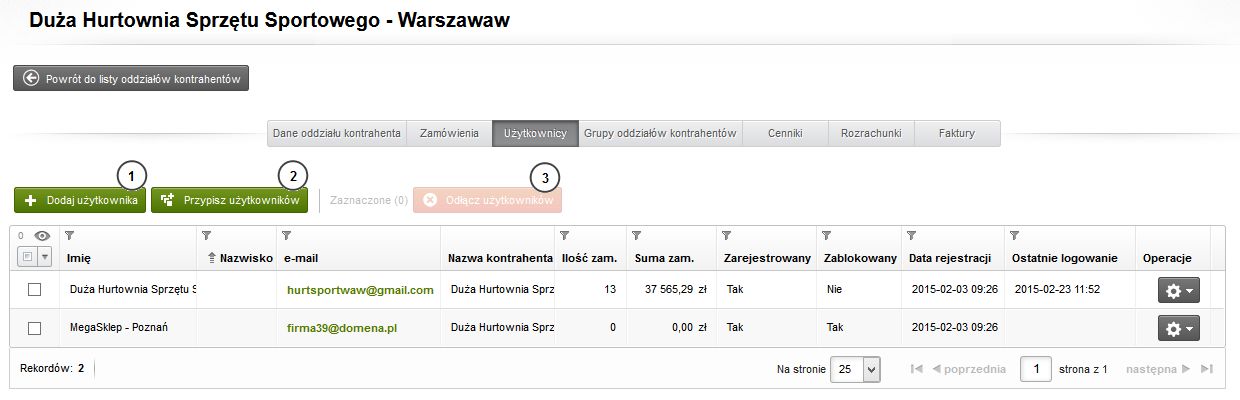Viewport: 1240px width, 400px height.
Task: Open filter above Zablokowany column
Action: [827, 236]
